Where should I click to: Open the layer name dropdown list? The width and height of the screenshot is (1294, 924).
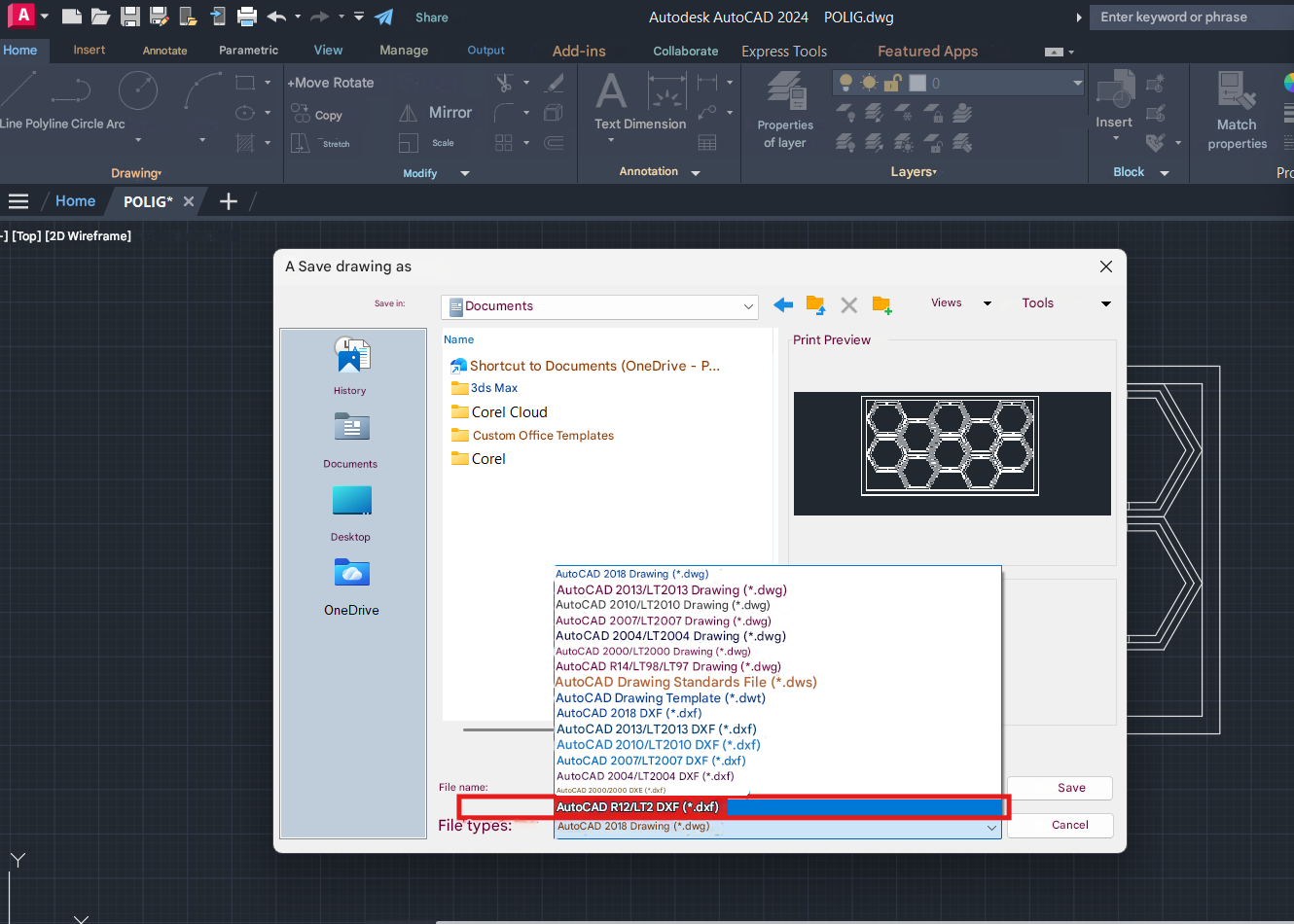pyautogui.click(x=1077, y=83)
